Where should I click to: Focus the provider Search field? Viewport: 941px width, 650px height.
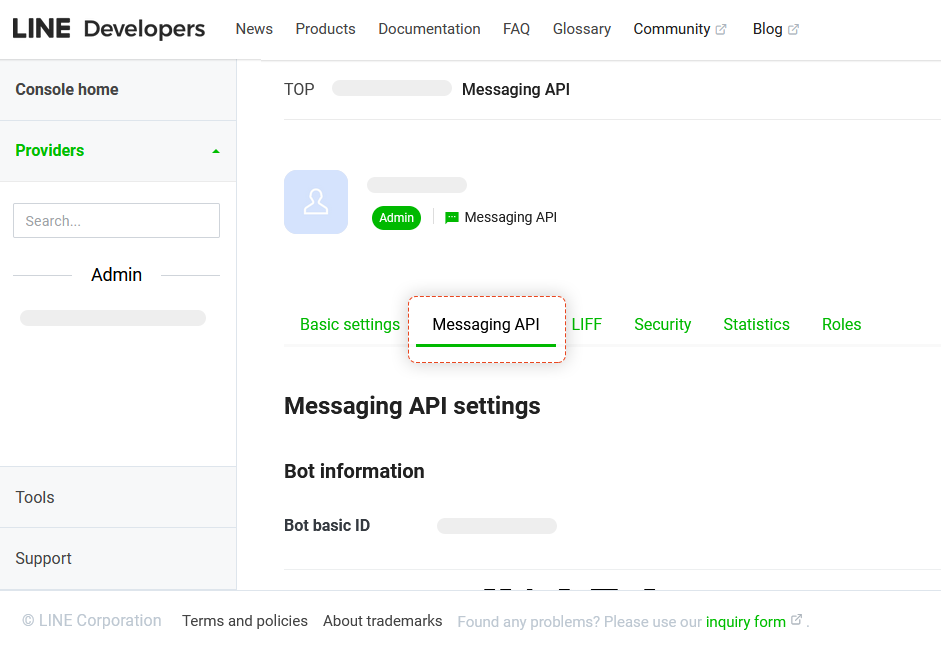coord(116,220)
